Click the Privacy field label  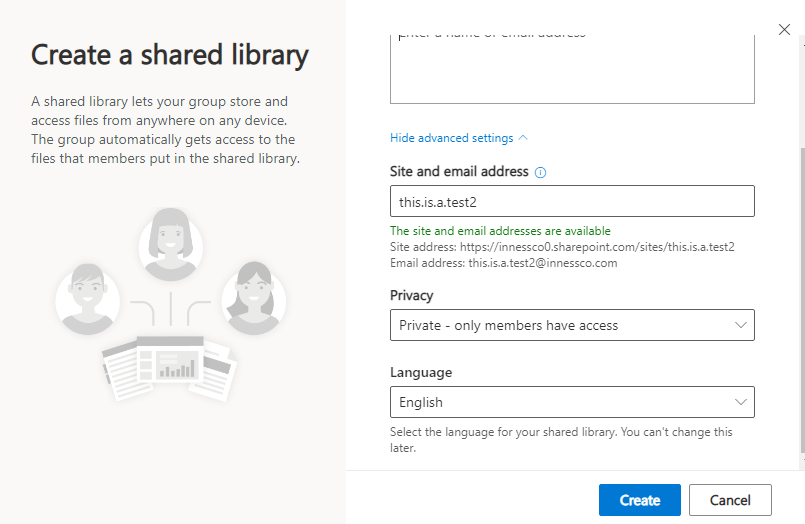(412, 296)
